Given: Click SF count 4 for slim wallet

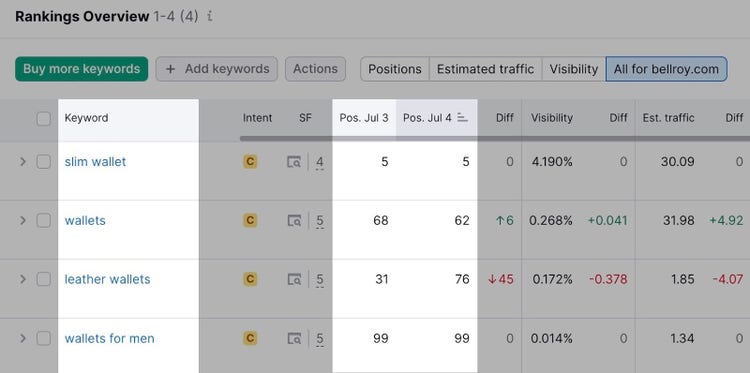Looking at the screenshot, I should pos(320,163).
